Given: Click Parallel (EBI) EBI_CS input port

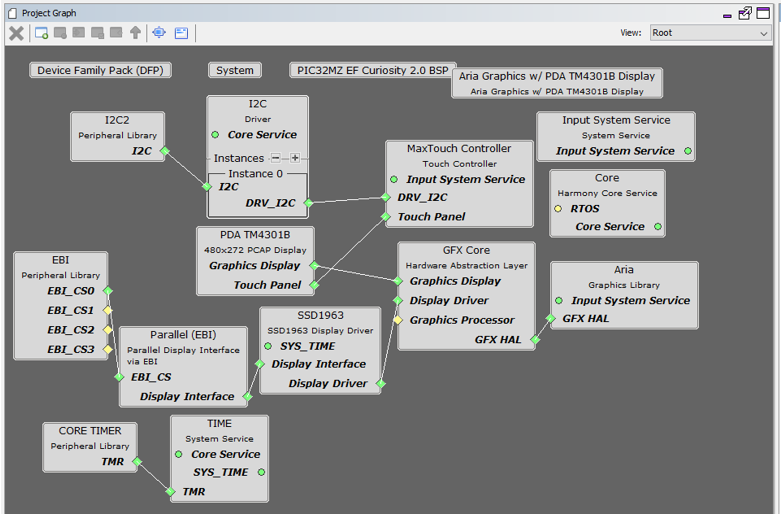Looking at the screenshot, I should pos(120,378).
